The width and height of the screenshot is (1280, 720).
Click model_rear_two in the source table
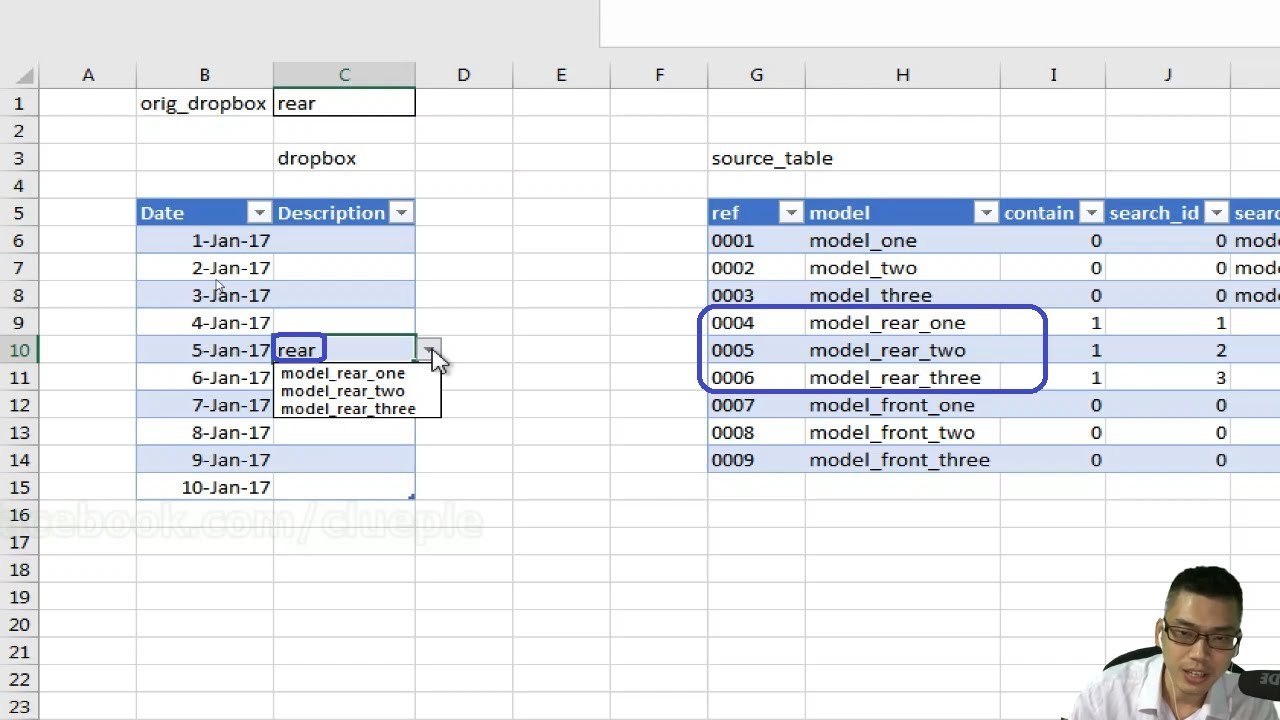[902, 350]
